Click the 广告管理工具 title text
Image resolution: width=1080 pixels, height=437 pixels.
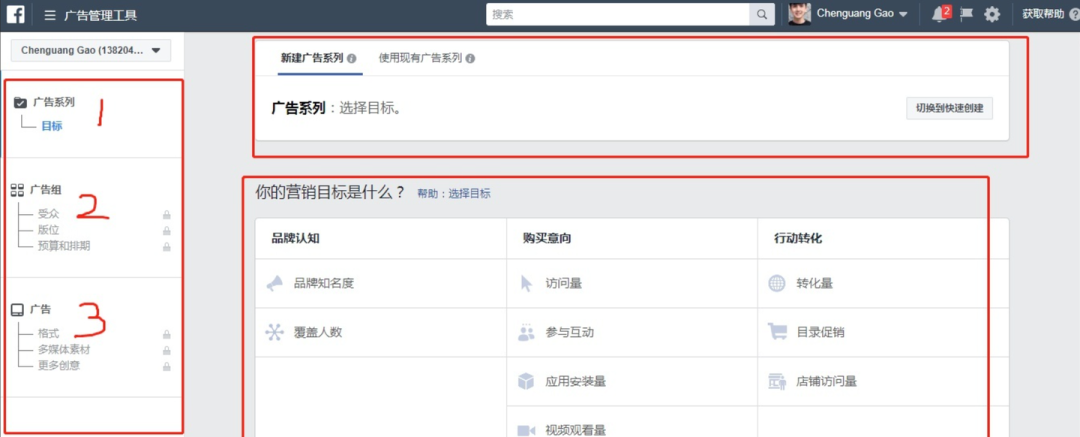click(x=101, y=14)
